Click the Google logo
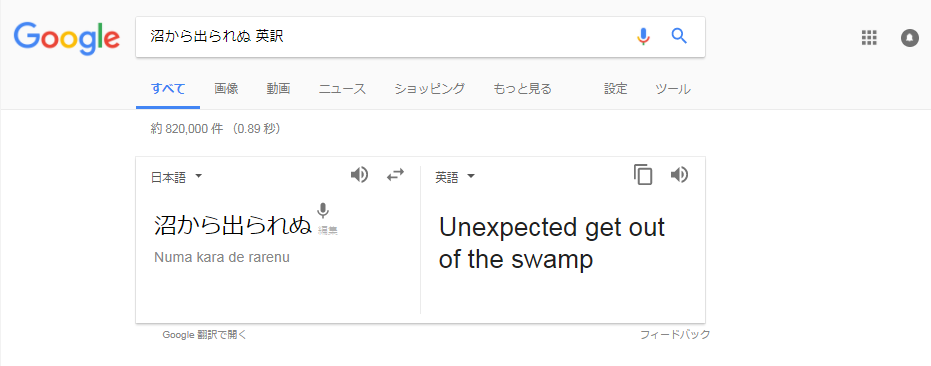Screen dimensions: 931x366 (x=66, y=39)
